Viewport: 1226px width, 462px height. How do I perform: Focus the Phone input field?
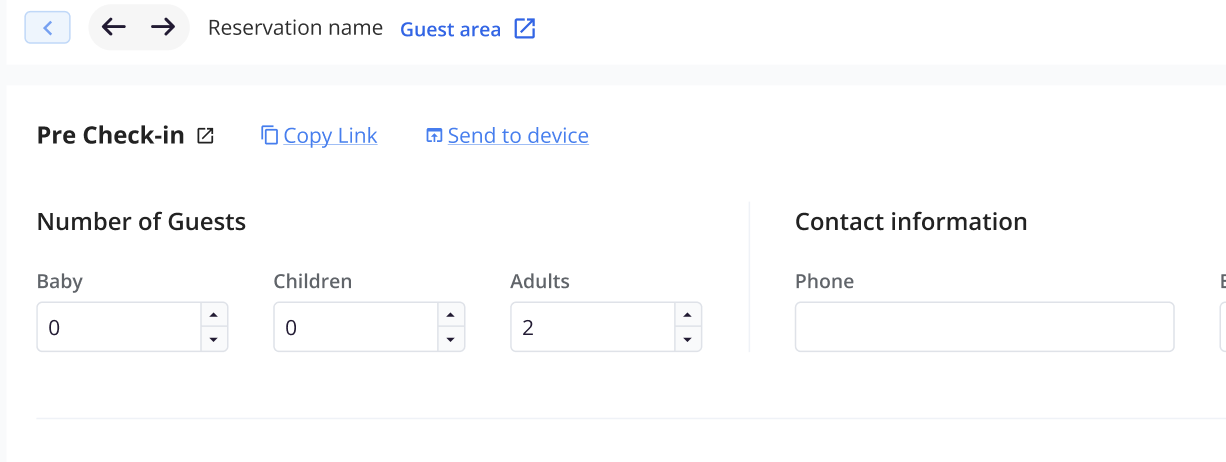click(x=984, y=327)
